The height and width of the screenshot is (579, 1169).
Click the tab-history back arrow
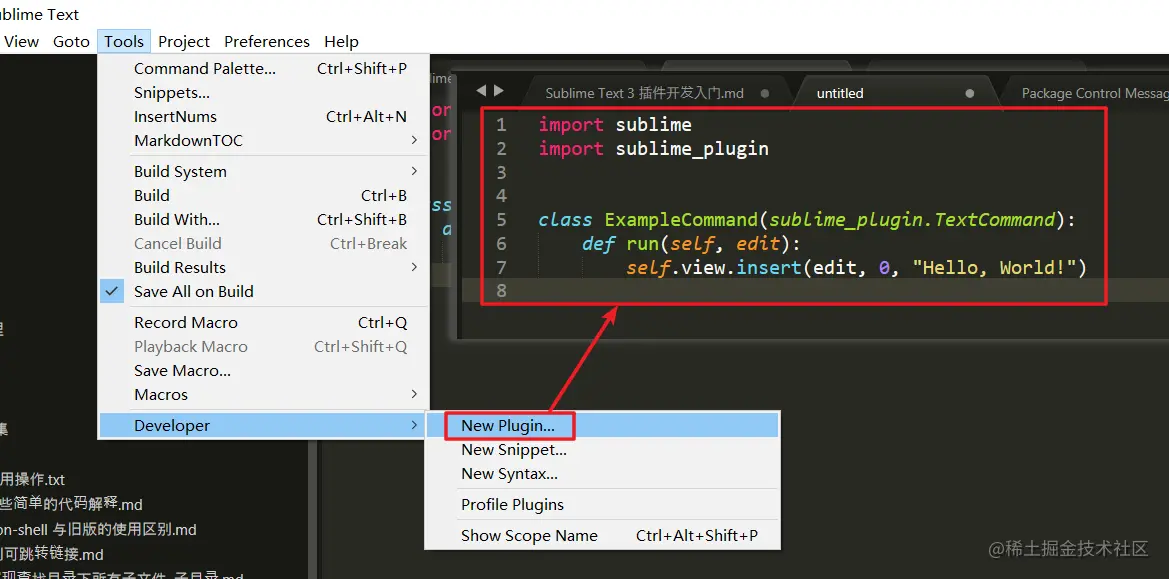[x=481, y=91]
